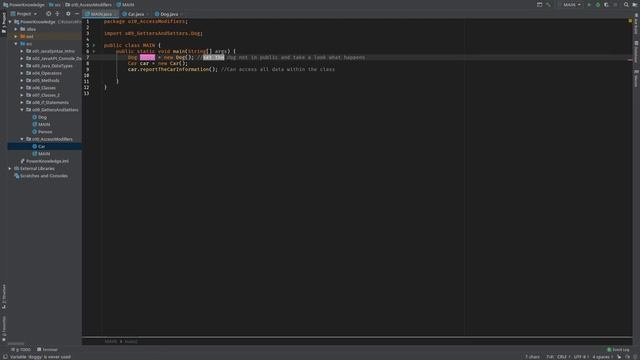The height and width of the screenshot is (360, 640).
Task: Click the import statement on line 3
Action: coord(153,33)
